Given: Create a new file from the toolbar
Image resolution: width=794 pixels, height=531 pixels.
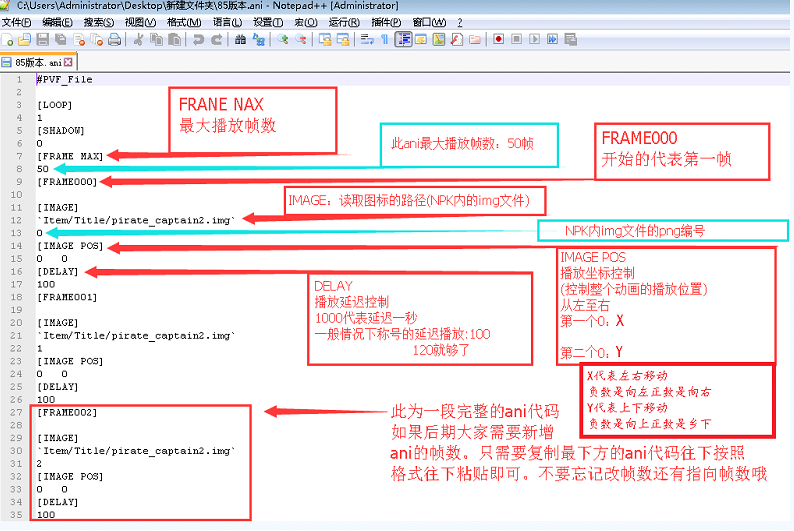Looking at the screenshot, I should [9, 39].
